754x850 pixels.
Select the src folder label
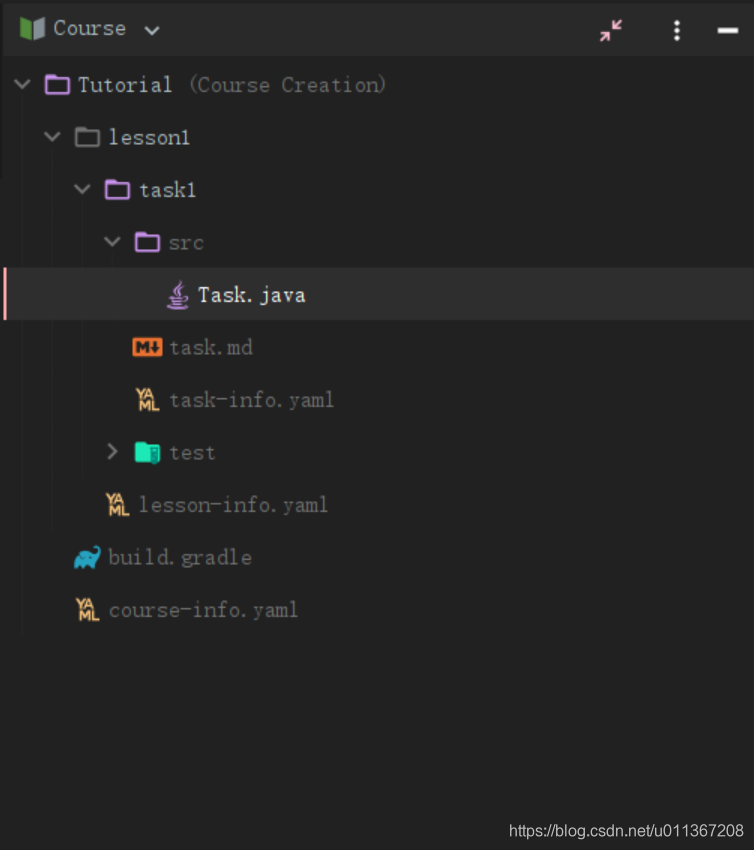click(x=186, y=243)
